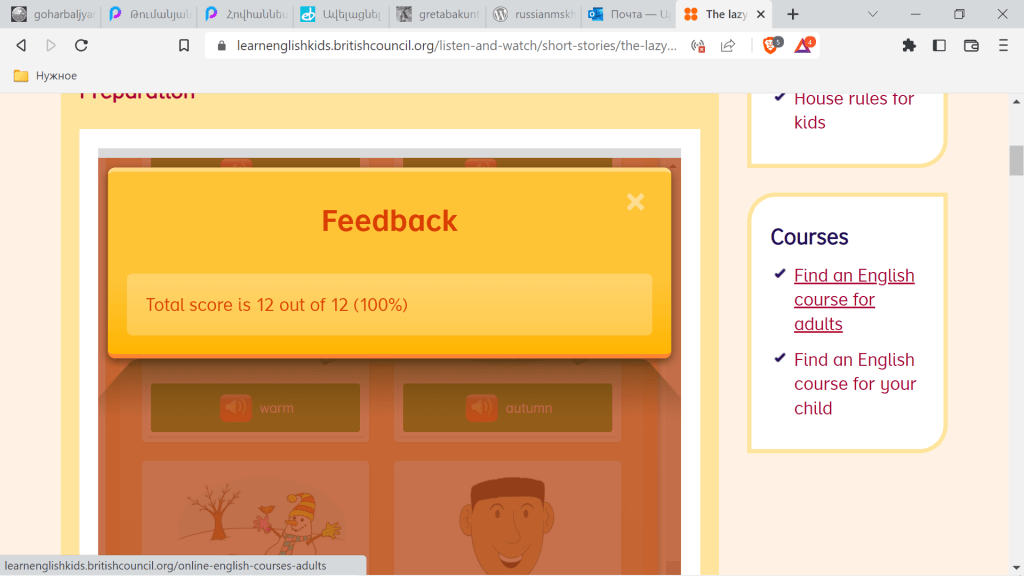Switch to the goharbaljyan tab
The width and height of the screenshot is (1024, 576).
tap(52, 14)
